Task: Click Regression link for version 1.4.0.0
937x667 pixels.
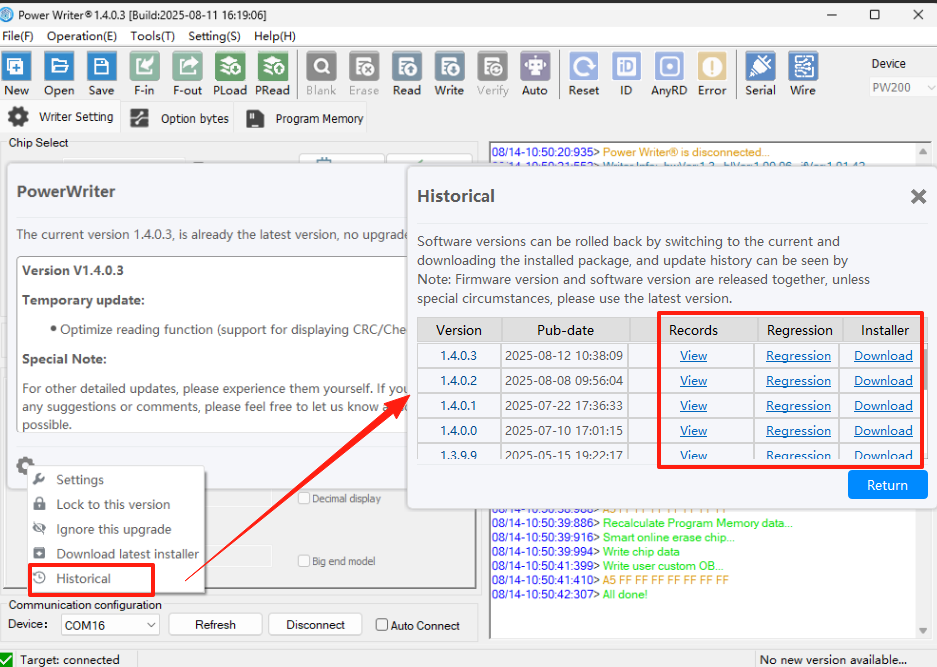Action: (x=798, y=431)
